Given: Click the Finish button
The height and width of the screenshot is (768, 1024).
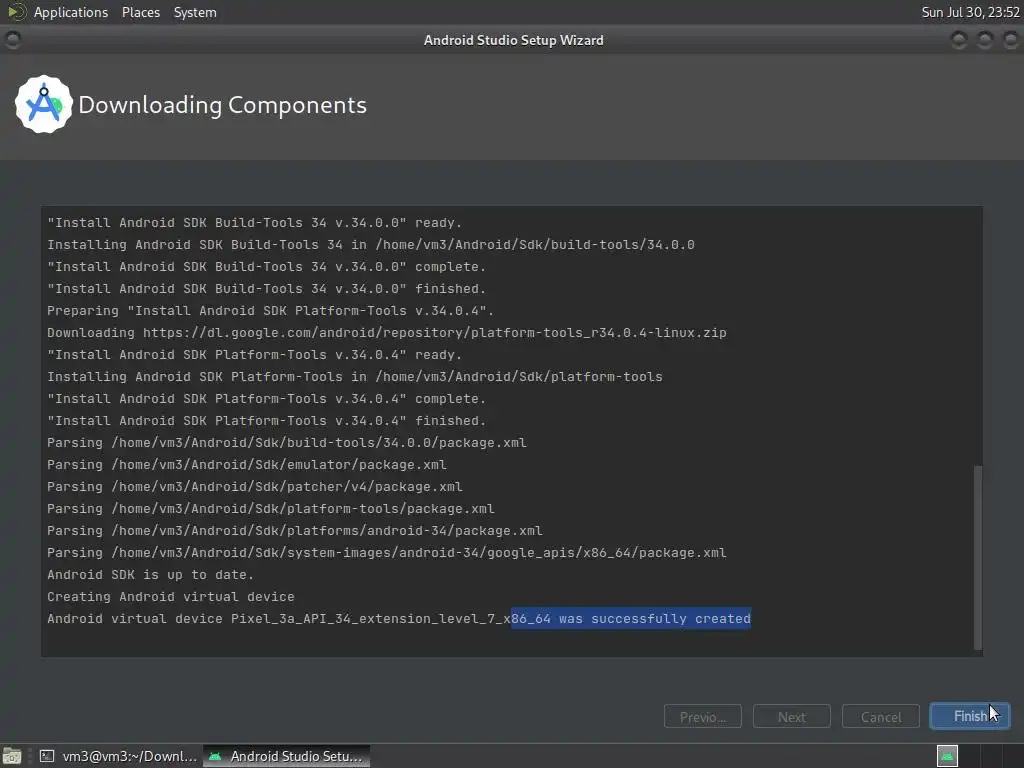Looking at the screenshot, I should (x=970, y=716).
